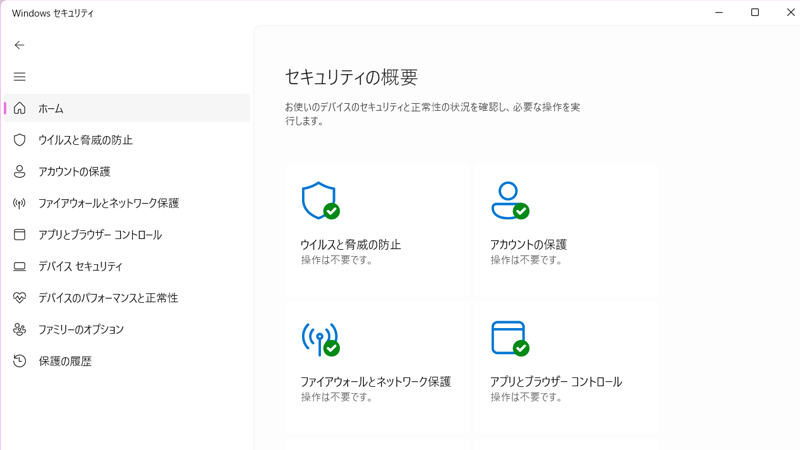This screenshot has height=450, width=800.
Task: Click the Windows セキュリティ window title
Action: 53,13
